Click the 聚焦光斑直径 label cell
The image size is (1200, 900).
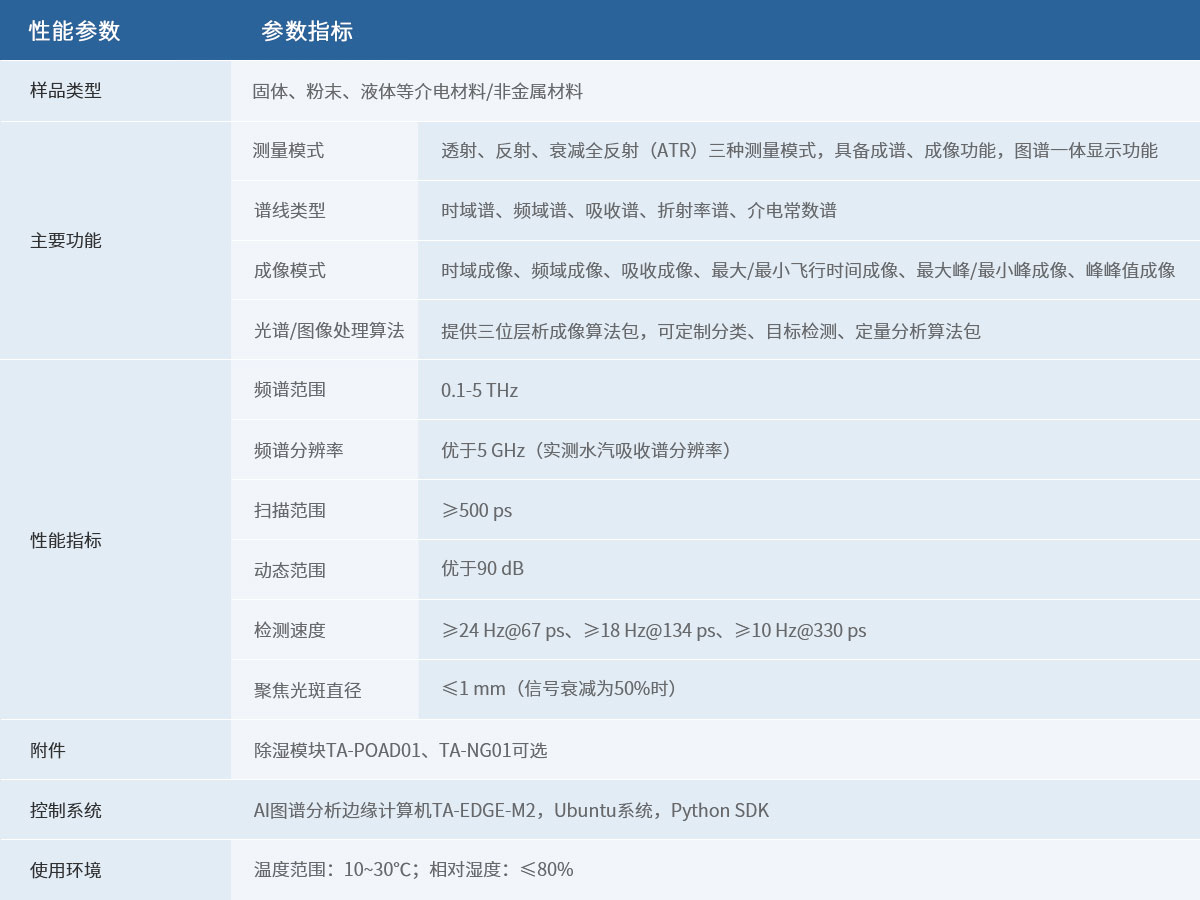[x=307, y=690]
